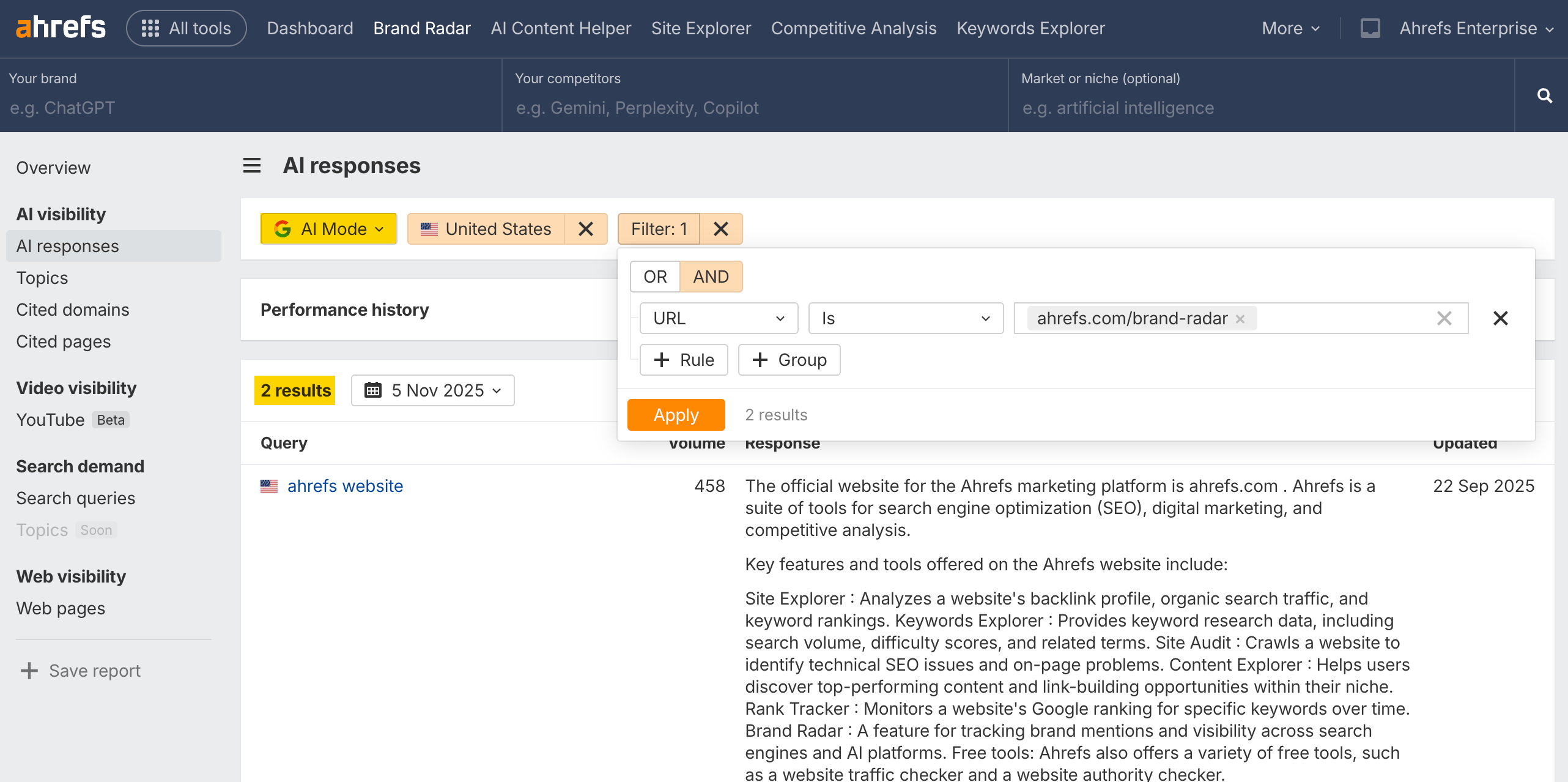This screenshot has height=782, width=1568.
Task: Click the Ahrefs logo
Action: click(x=61, y=28)
